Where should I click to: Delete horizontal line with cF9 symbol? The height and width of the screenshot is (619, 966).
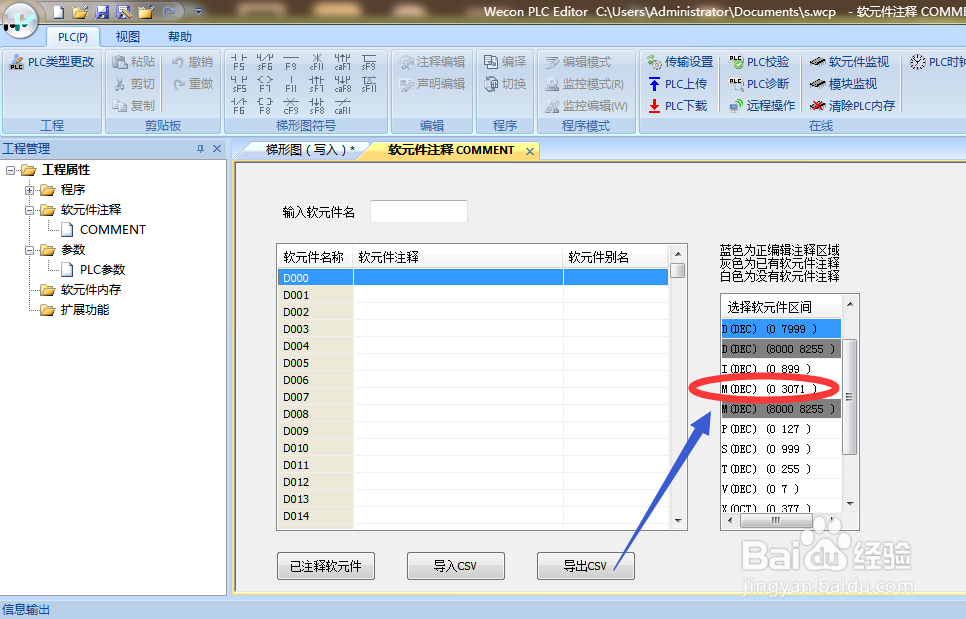click(291, 106)
